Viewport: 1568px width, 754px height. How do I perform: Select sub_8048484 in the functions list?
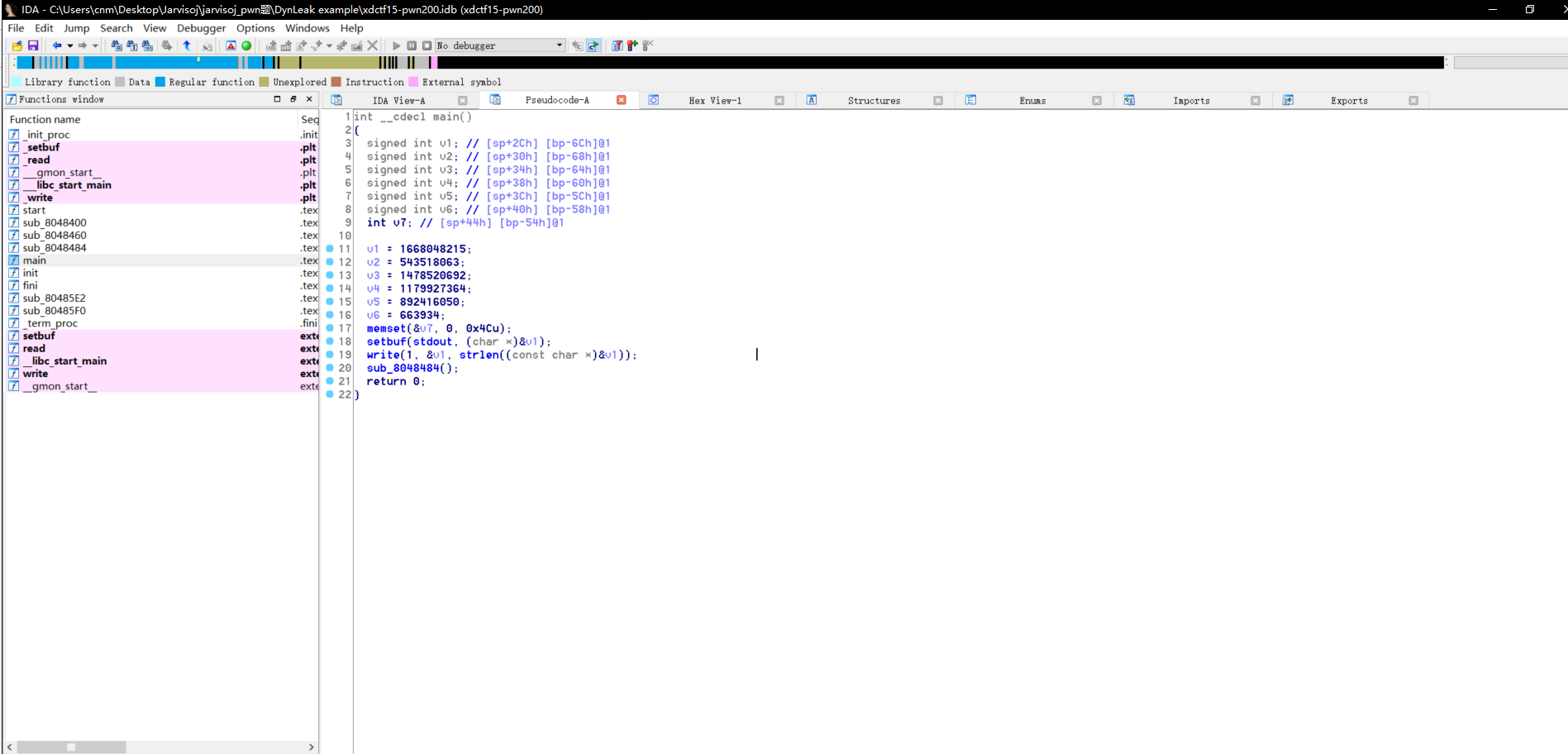[55, 248]
